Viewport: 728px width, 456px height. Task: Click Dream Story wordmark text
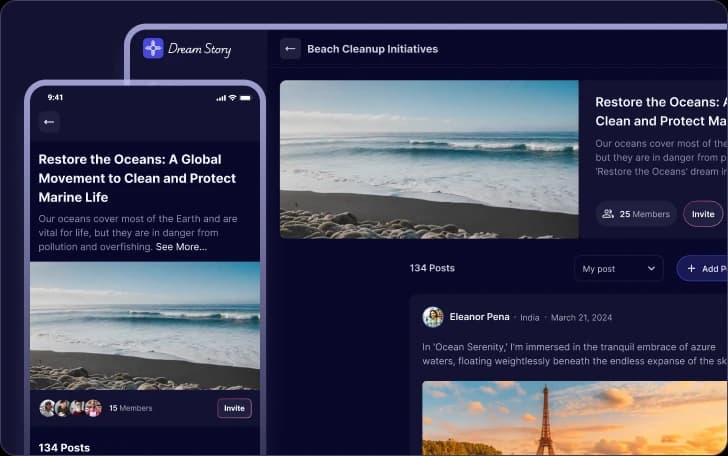pyautogui.click(x=199, y=49)
